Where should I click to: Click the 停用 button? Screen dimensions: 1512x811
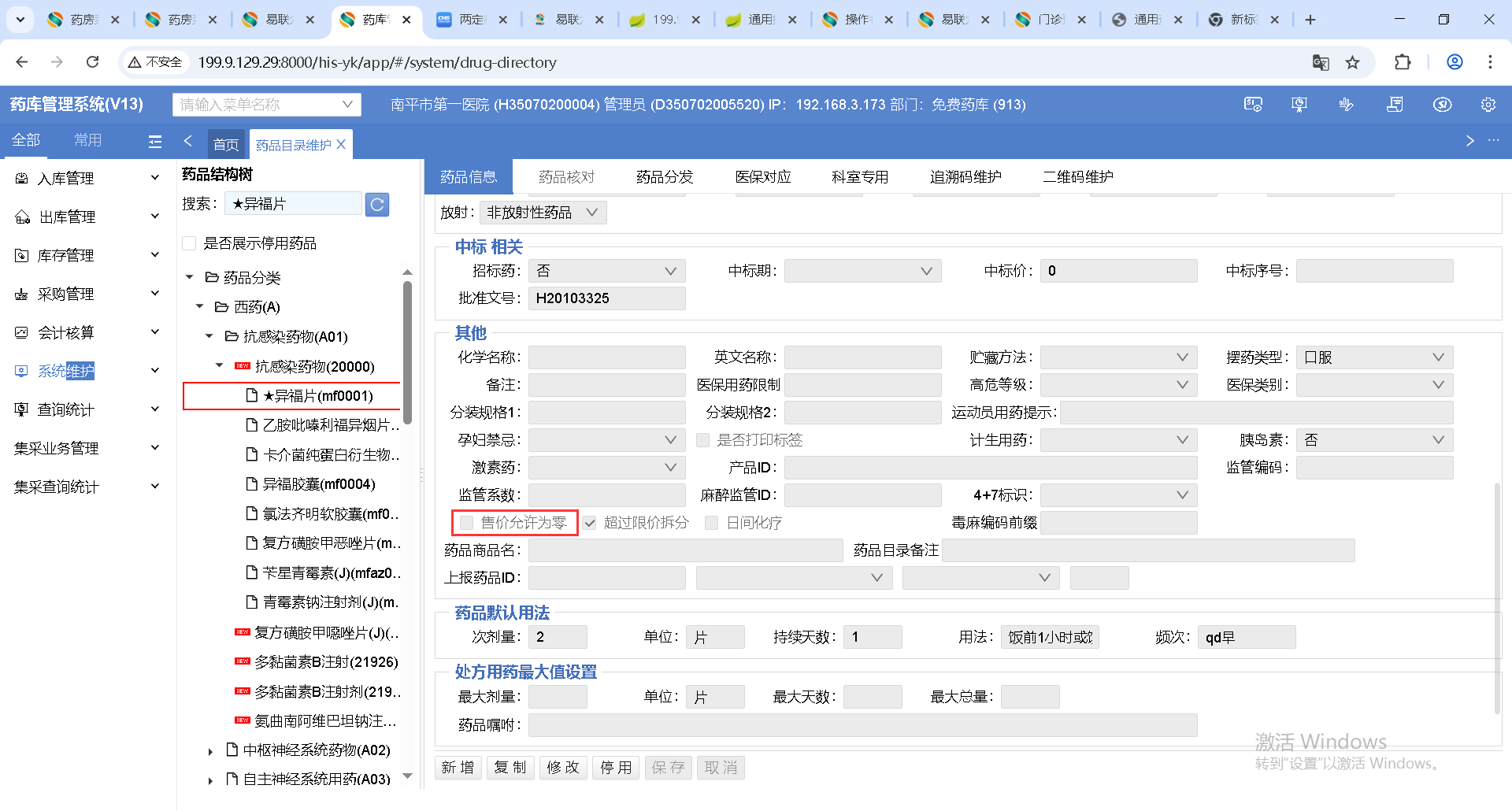point(616,768)
